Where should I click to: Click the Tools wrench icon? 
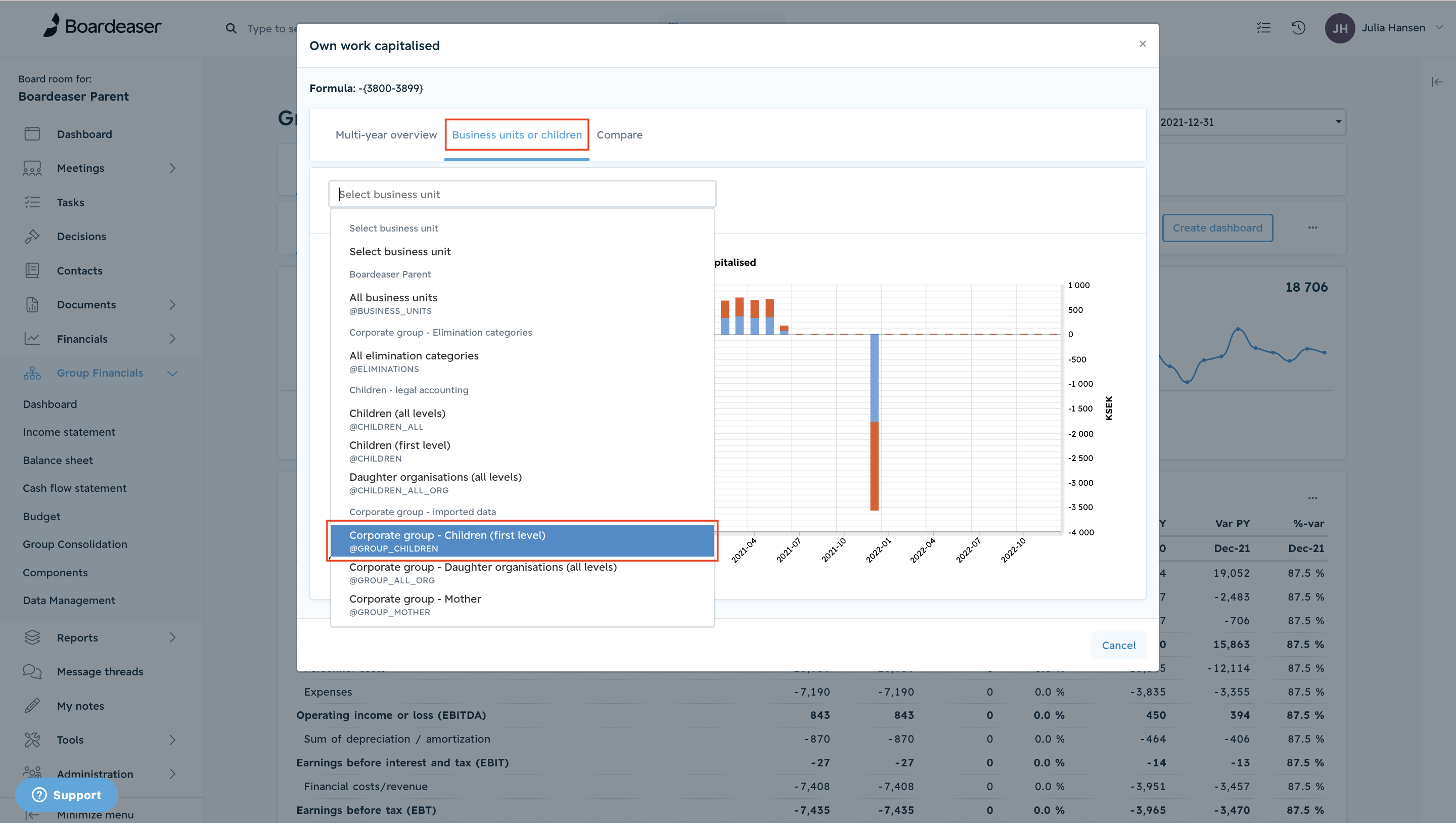click(32, 740)
